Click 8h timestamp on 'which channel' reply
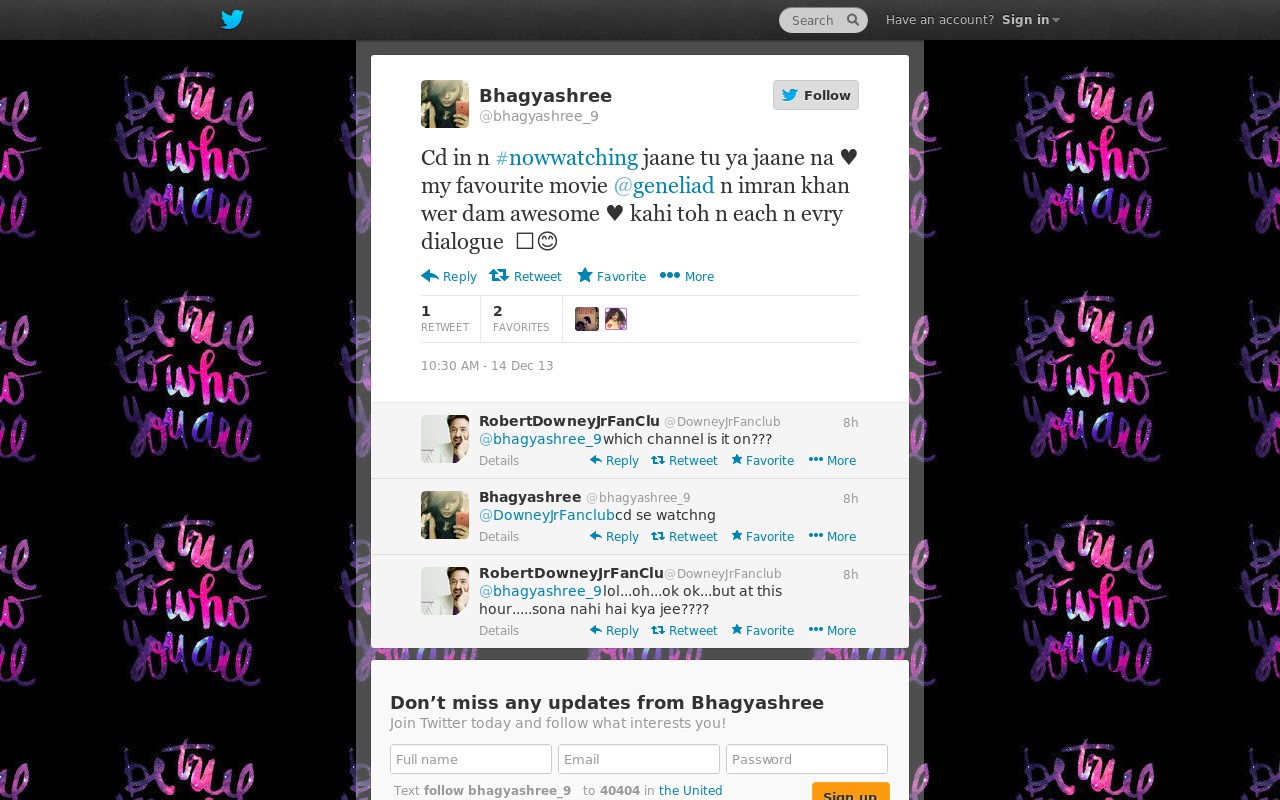This screenshot has height=800, width=1280. 850,423
